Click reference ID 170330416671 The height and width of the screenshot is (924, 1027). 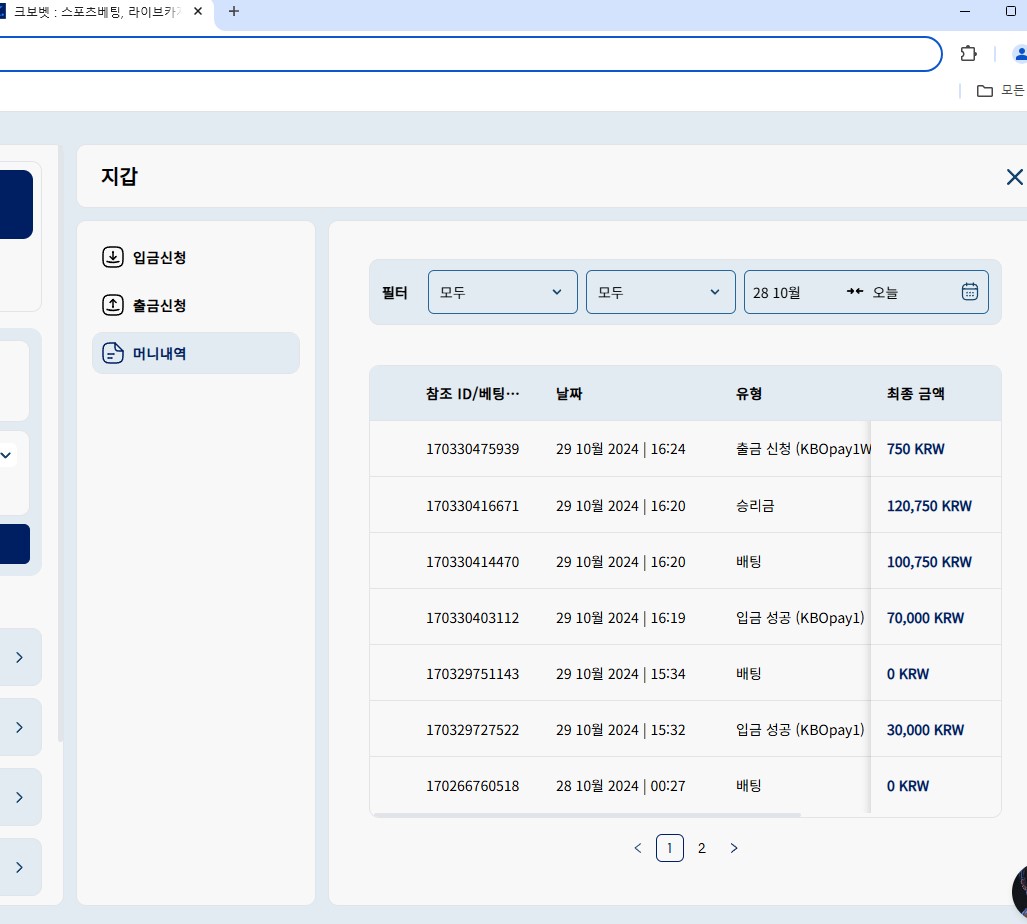pos(472,506)
